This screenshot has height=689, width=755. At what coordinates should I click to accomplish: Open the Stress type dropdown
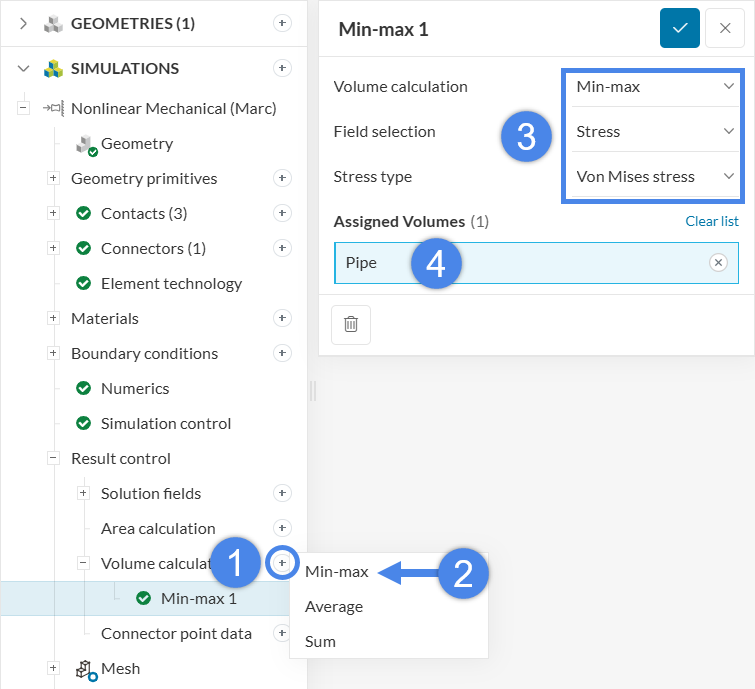point(654,176)
